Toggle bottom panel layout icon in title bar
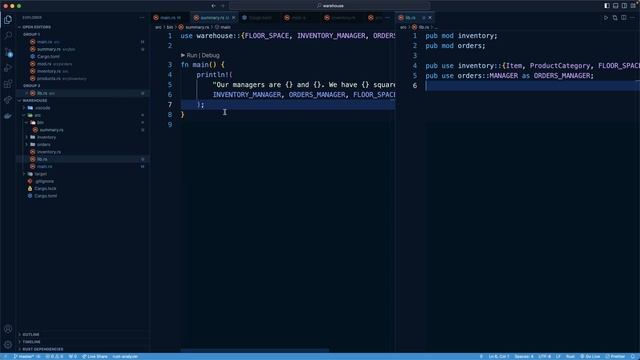 (x=616, y=6)
